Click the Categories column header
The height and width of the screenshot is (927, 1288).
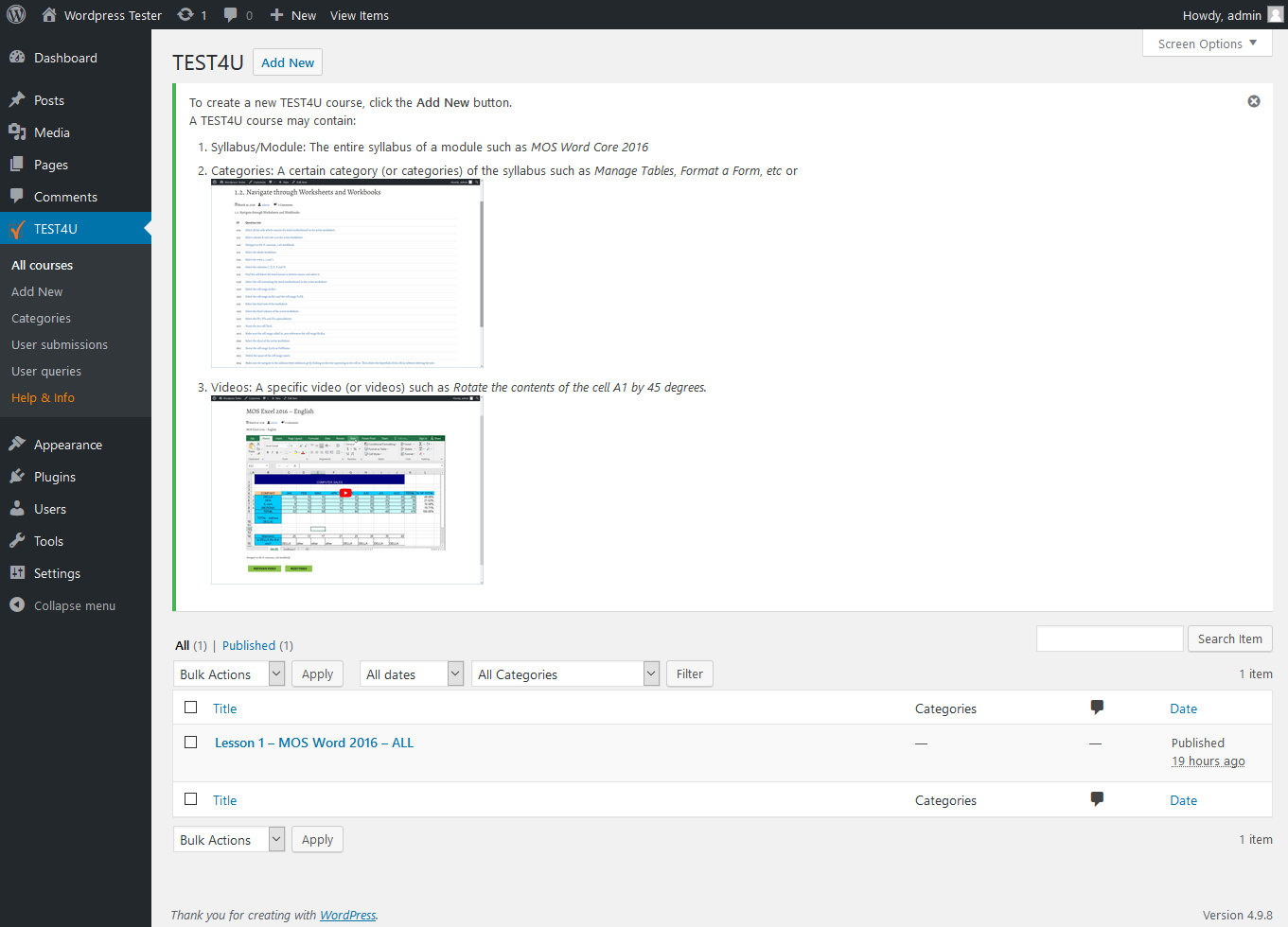point(945,708)
